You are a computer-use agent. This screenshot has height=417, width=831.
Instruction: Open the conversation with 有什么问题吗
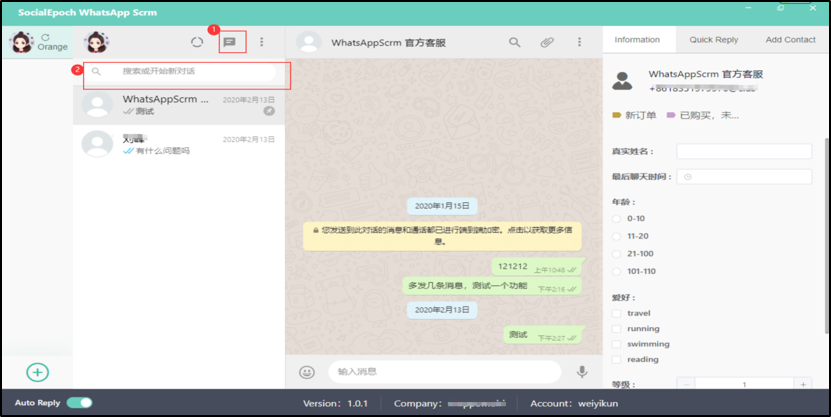pyautogui.click(x=179, y=145)
